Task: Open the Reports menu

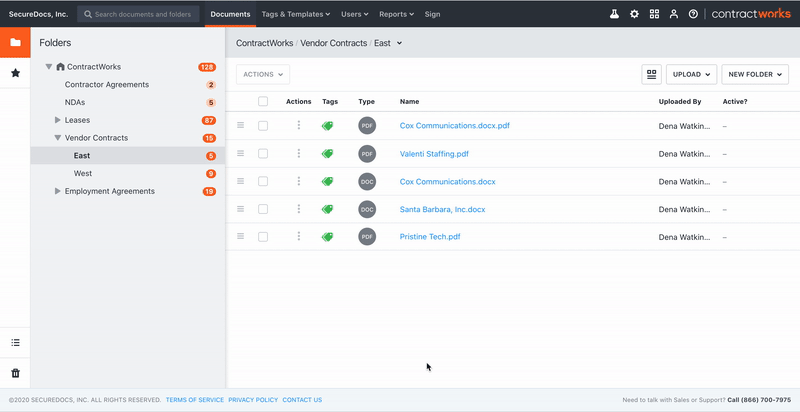Action: (396, 14)
